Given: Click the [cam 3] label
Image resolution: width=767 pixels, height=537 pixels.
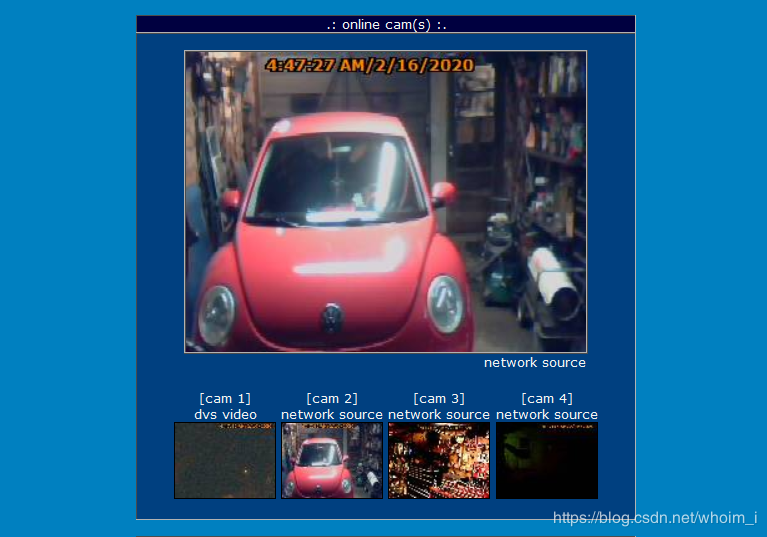Looking at the screenshot, I should pos(439,399).
